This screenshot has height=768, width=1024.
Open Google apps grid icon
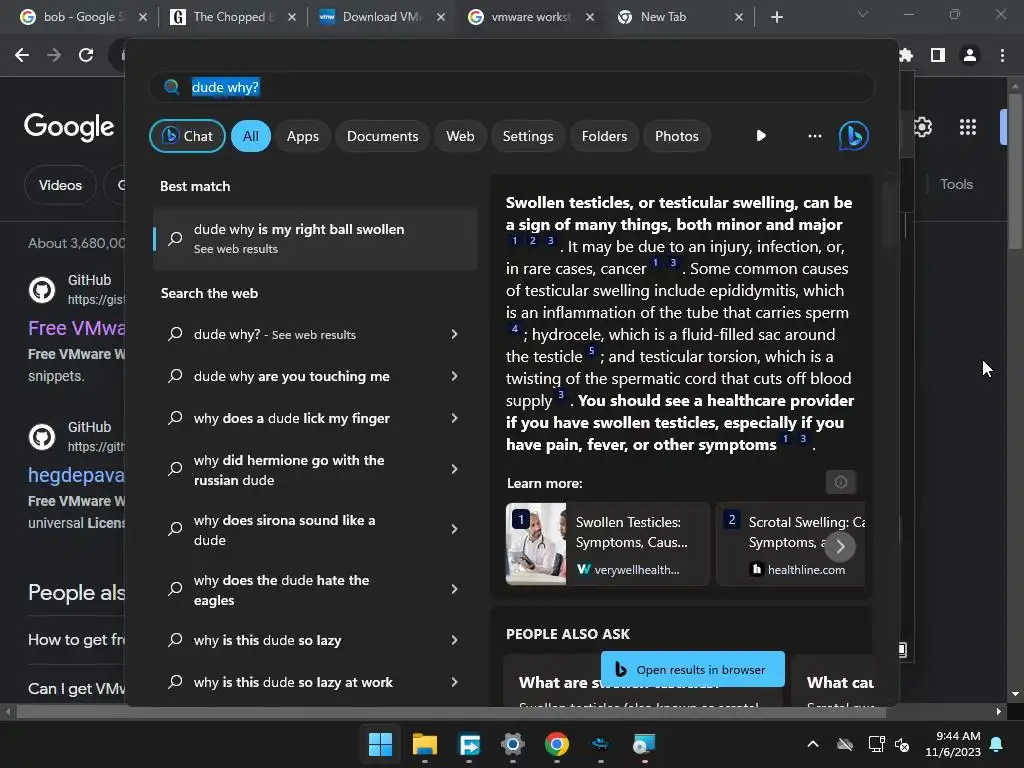pyautogui.click(x=968, y=127)
